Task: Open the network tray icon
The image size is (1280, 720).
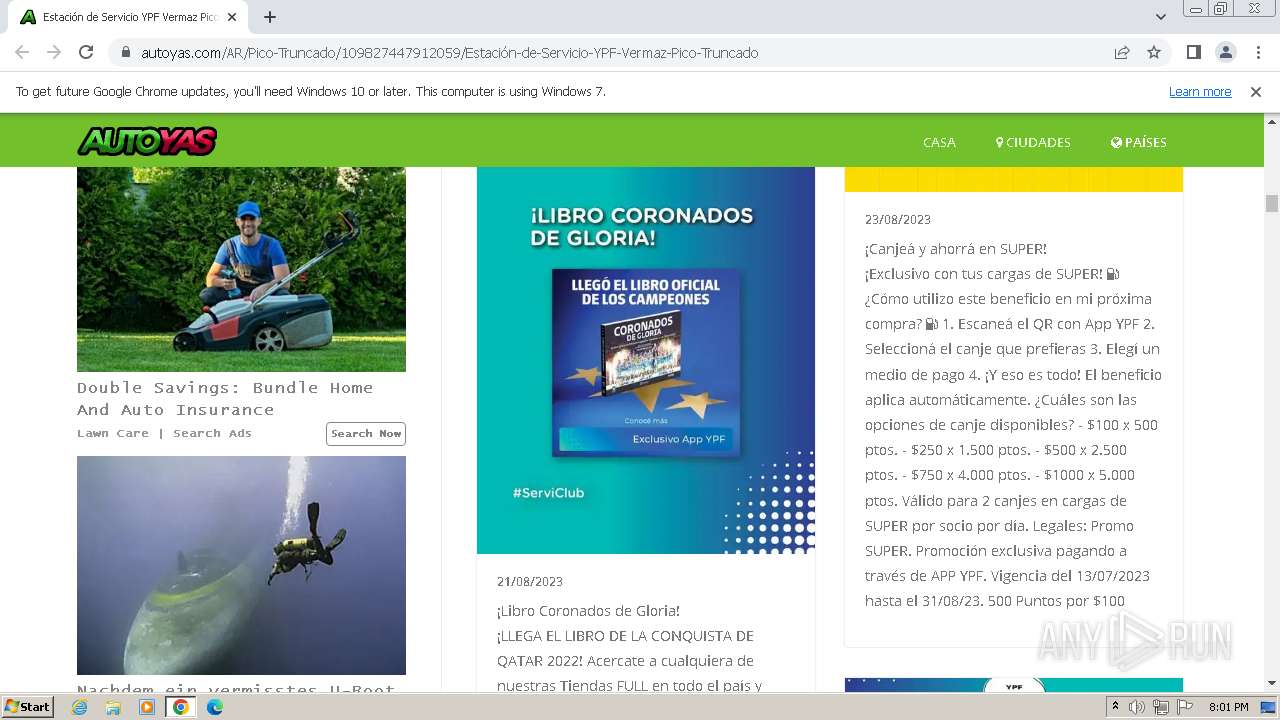Action: (x=1161, y=707)
